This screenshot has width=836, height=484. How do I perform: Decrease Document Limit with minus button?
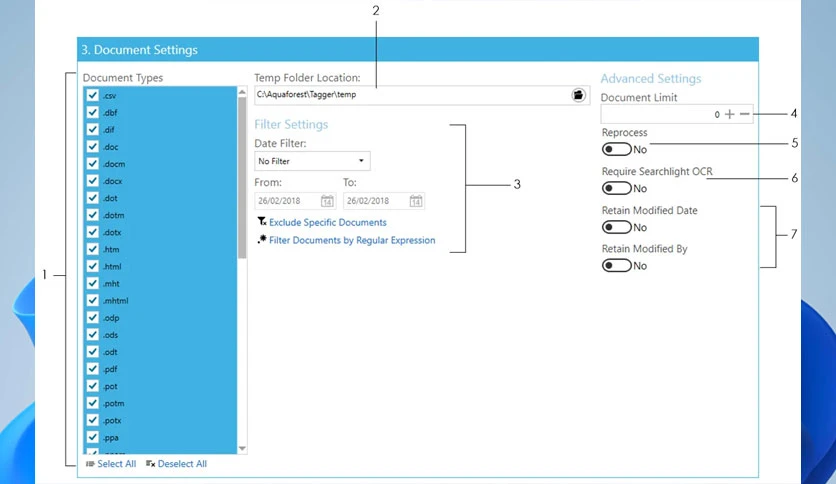(x=744, y=114)
